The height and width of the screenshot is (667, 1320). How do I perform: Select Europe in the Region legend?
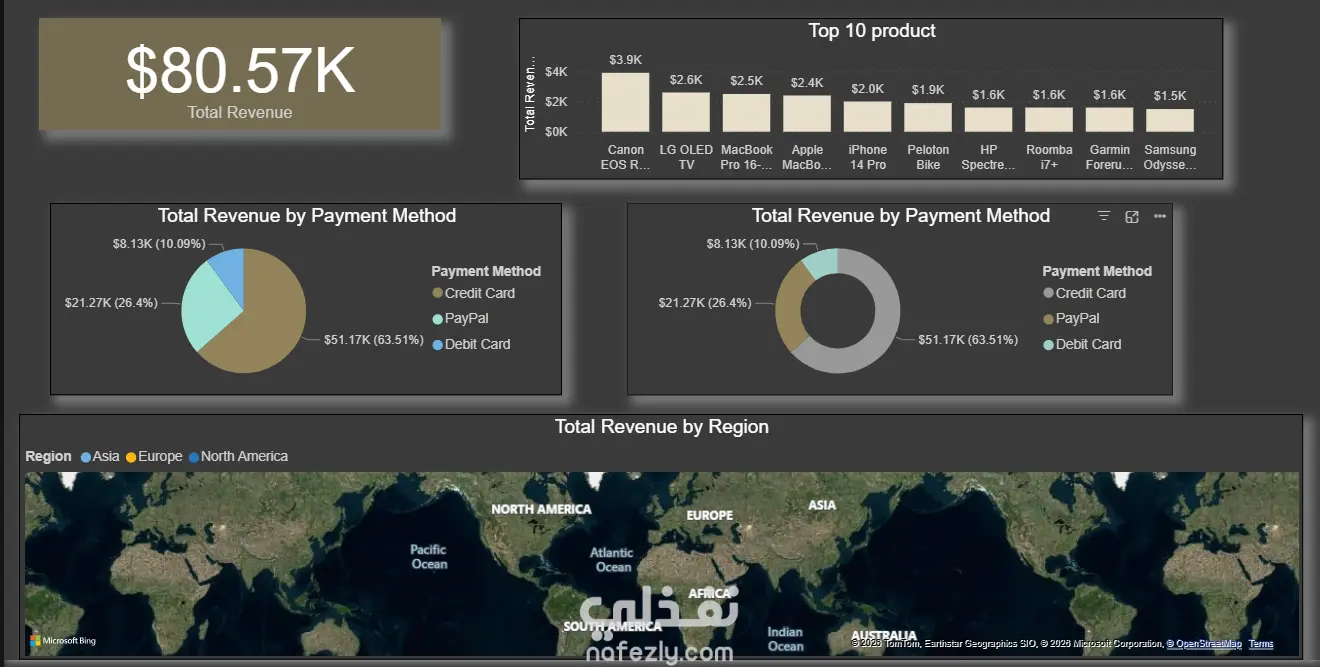coord(154,456)
